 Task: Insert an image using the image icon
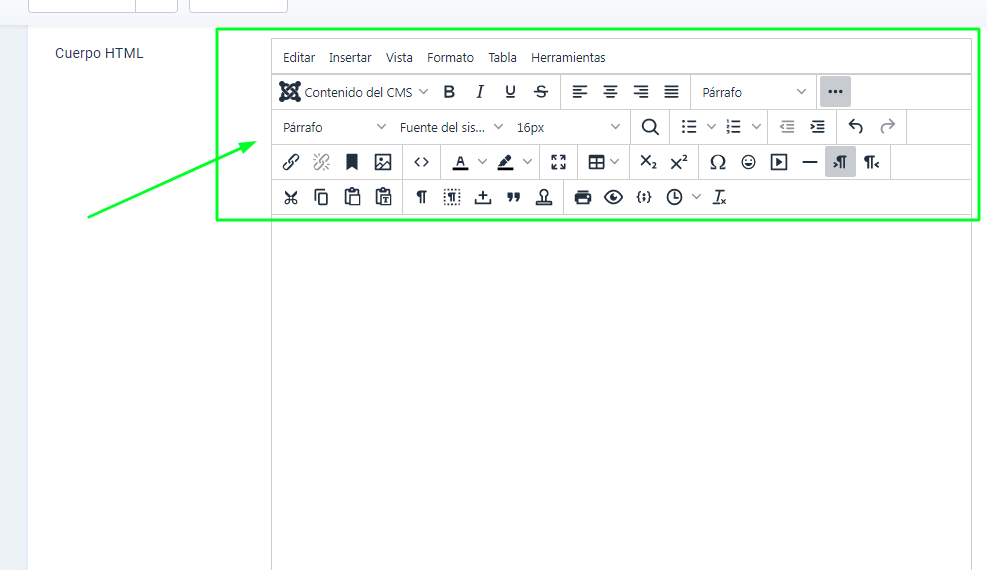[383, 162]
